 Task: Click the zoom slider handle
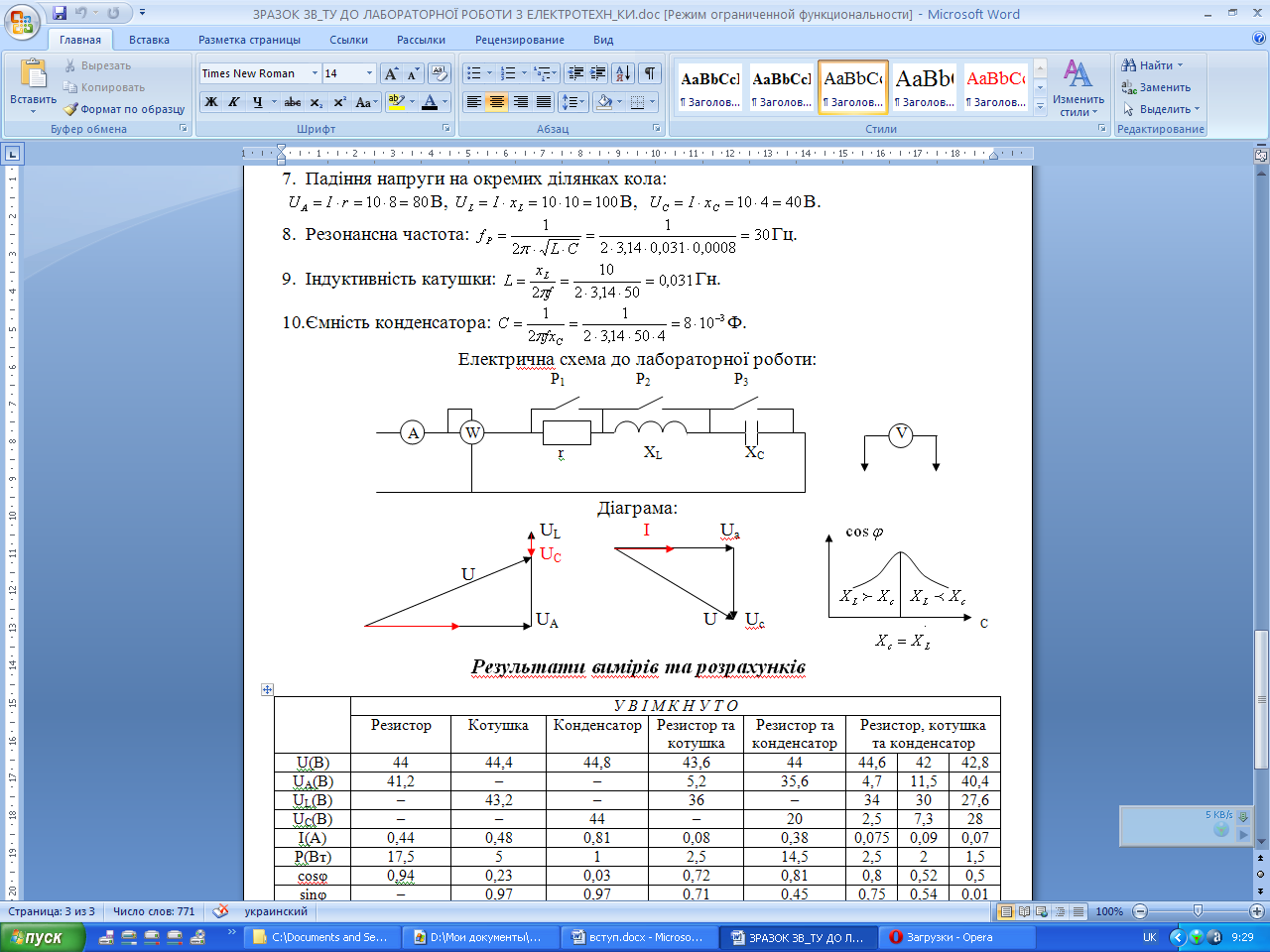click(1198, 911)
